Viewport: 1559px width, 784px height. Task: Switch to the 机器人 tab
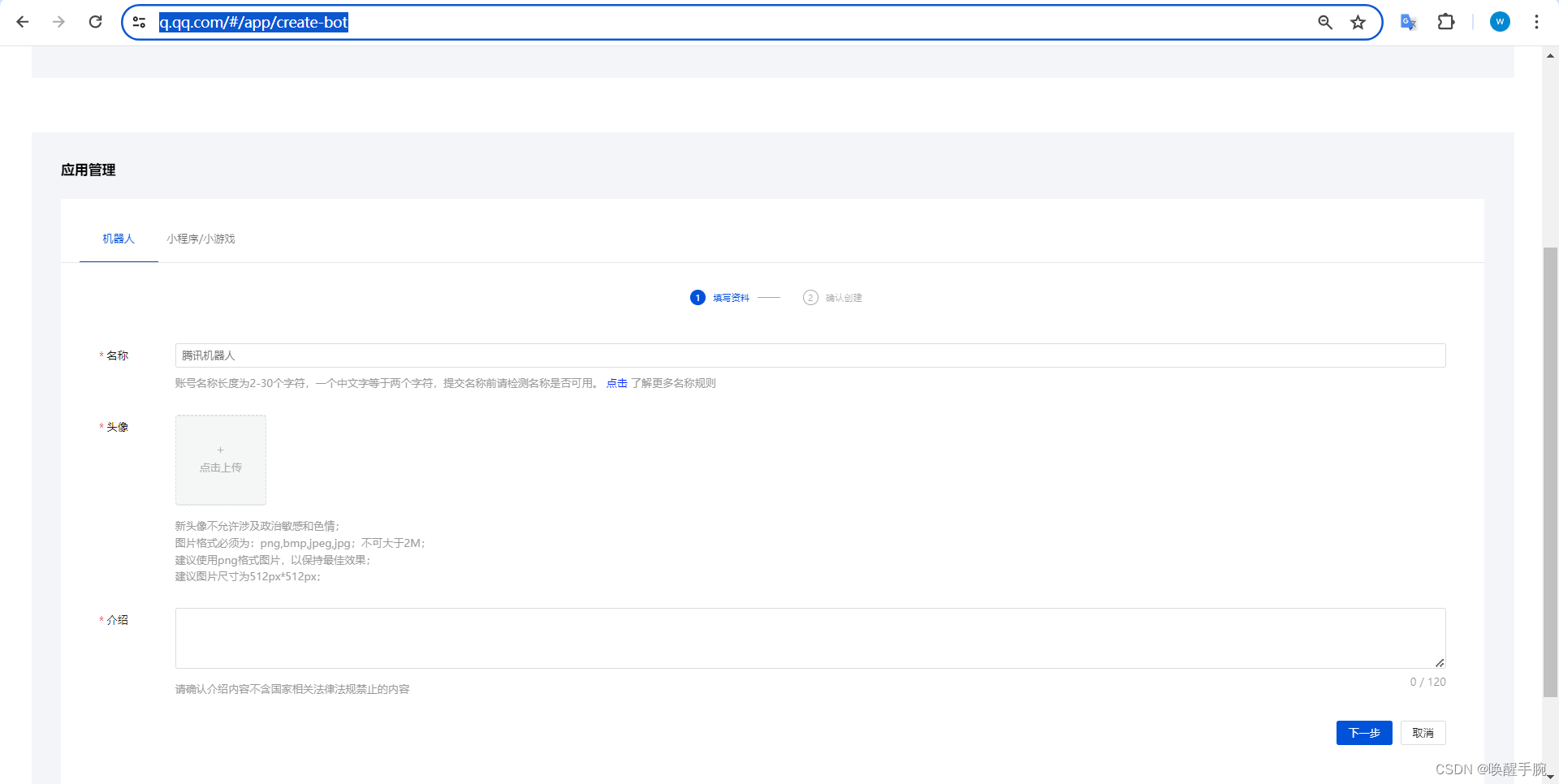(119, 239)
